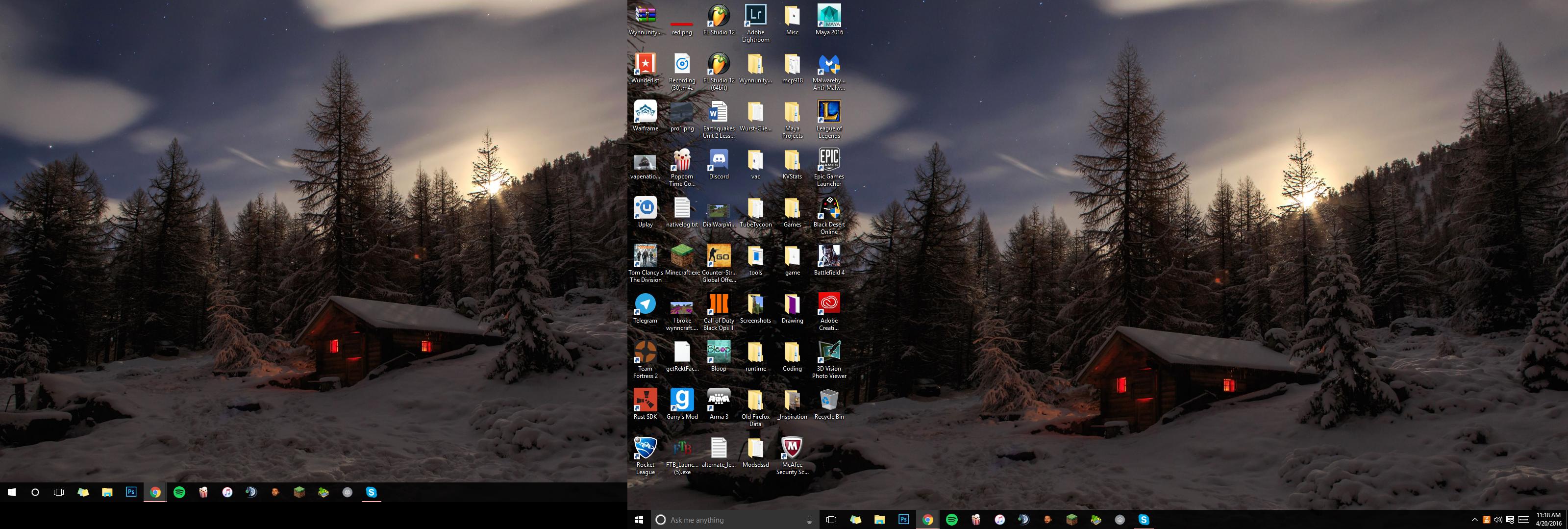Open Minecraft.exe on the desktop

pos(682,260)
